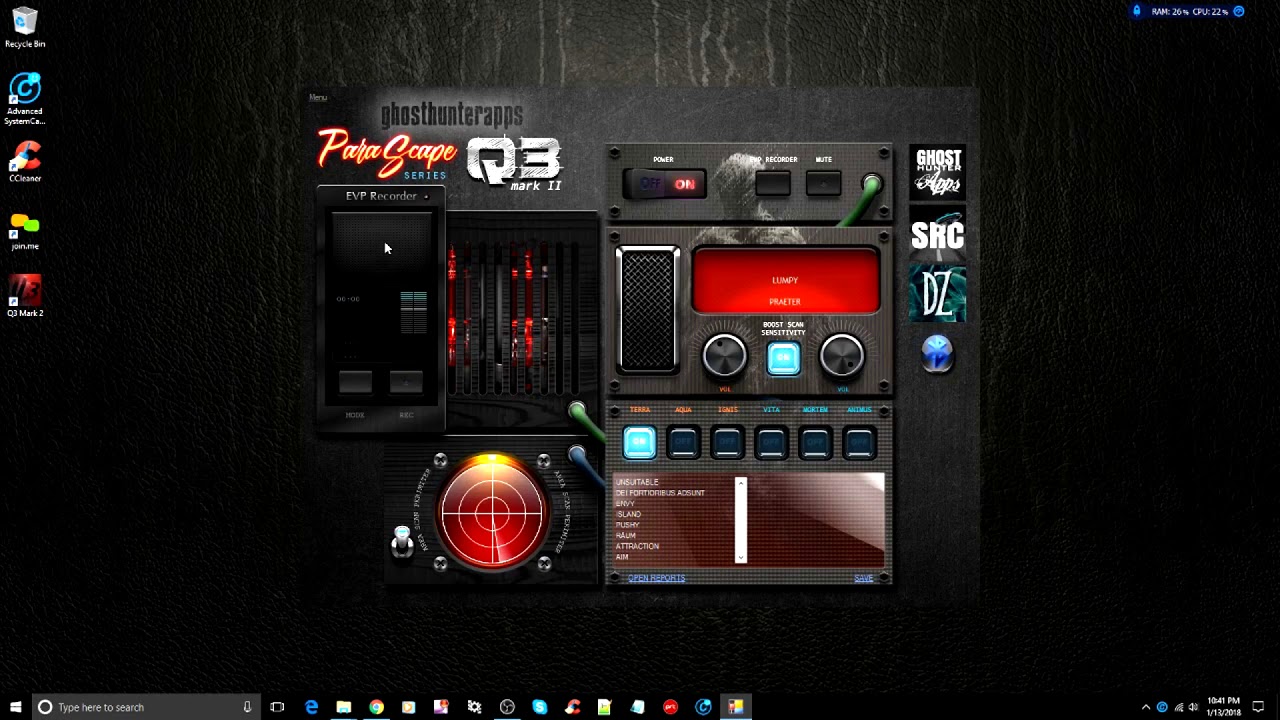Open the DZ logo icon
Viewport: 1280px width, 720px height.
click(937, 294)
